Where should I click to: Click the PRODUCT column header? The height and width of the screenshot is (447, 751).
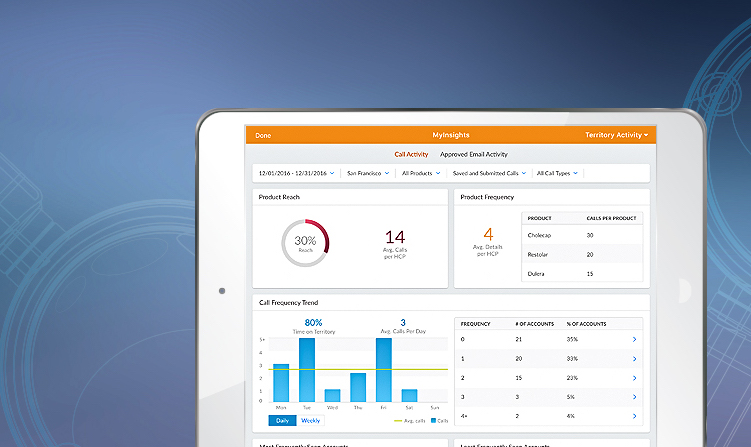[x=539, y=218]
